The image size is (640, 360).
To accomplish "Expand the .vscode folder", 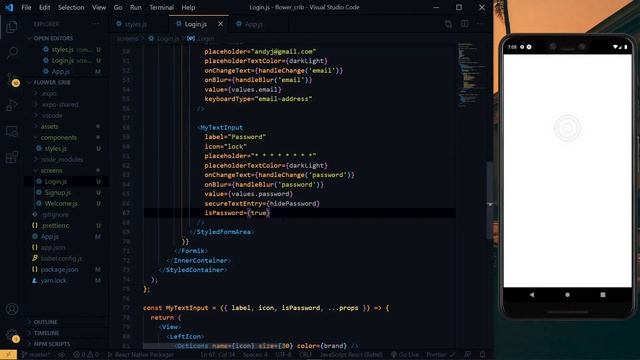I will click(52, 116).
